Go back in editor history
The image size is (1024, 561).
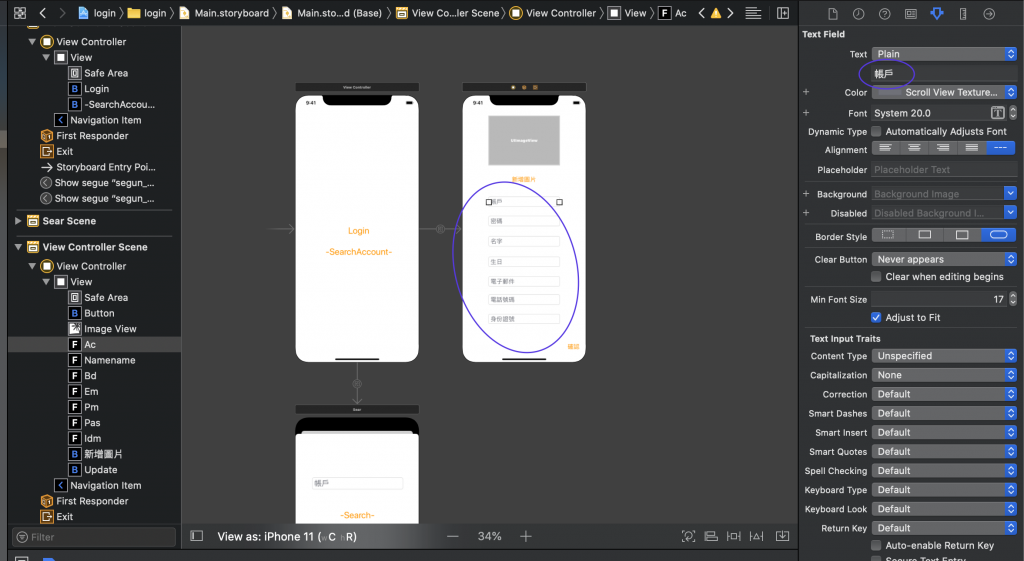42,12
